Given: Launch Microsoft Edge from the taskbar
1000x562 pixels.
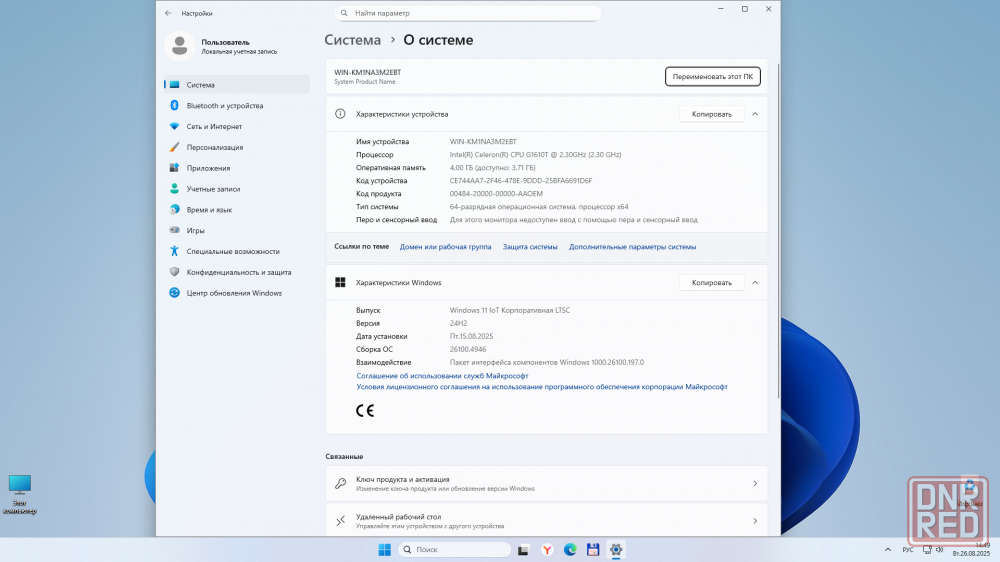Looking at the screenshot, I should 570,549.
